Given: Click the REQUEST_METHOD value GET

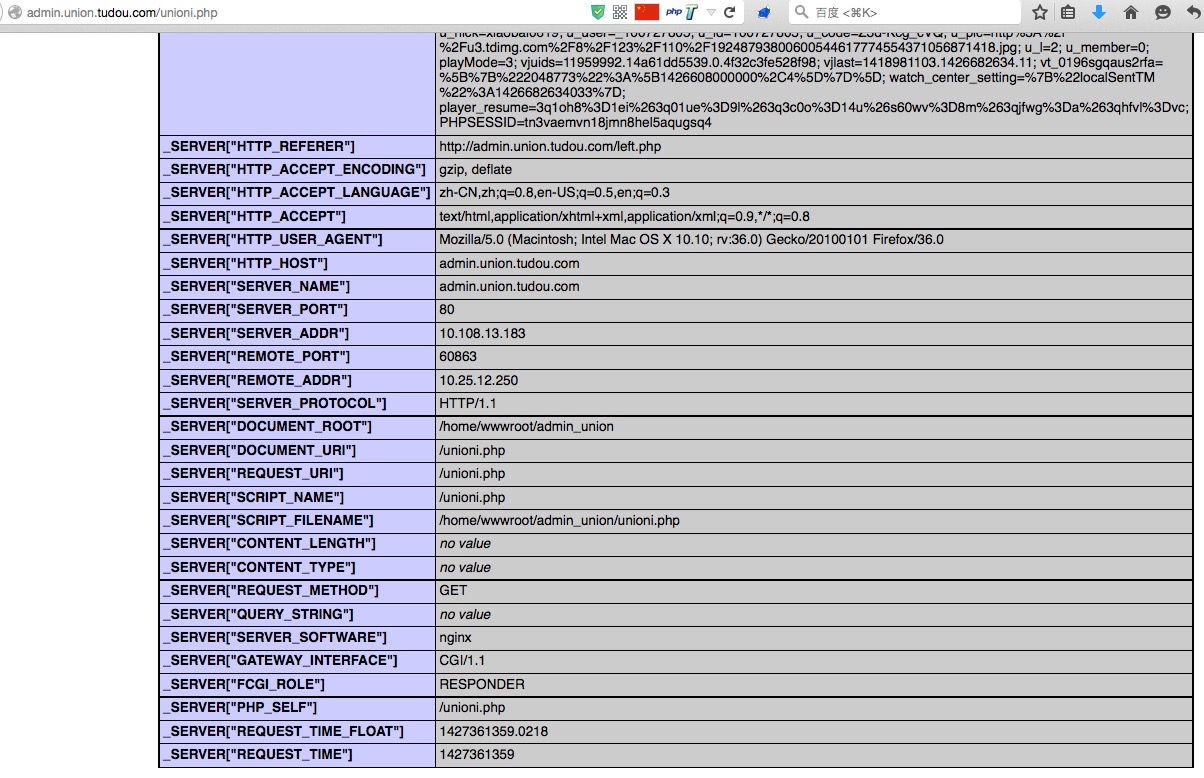Looking at the screenshot, I should click(453, 590).
